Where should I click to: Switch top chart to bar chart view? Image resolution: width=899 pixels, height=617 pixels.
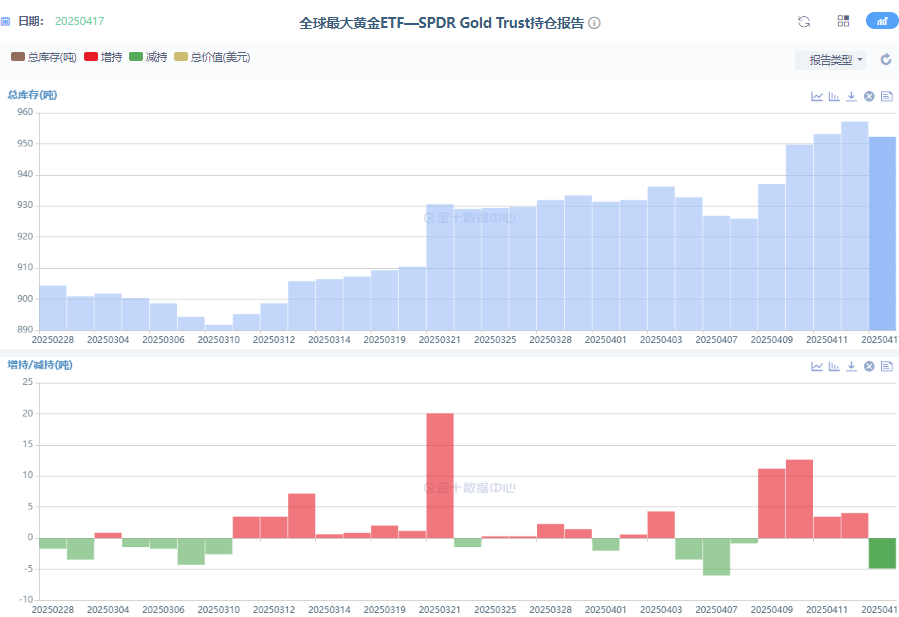[834, 96]
